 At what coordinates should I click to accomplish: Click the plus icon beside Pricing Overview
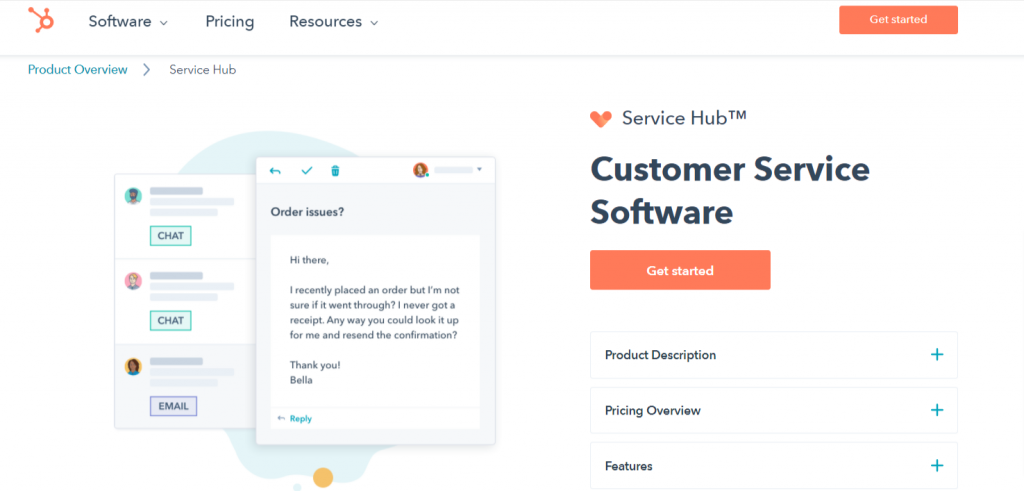point(937,410)
